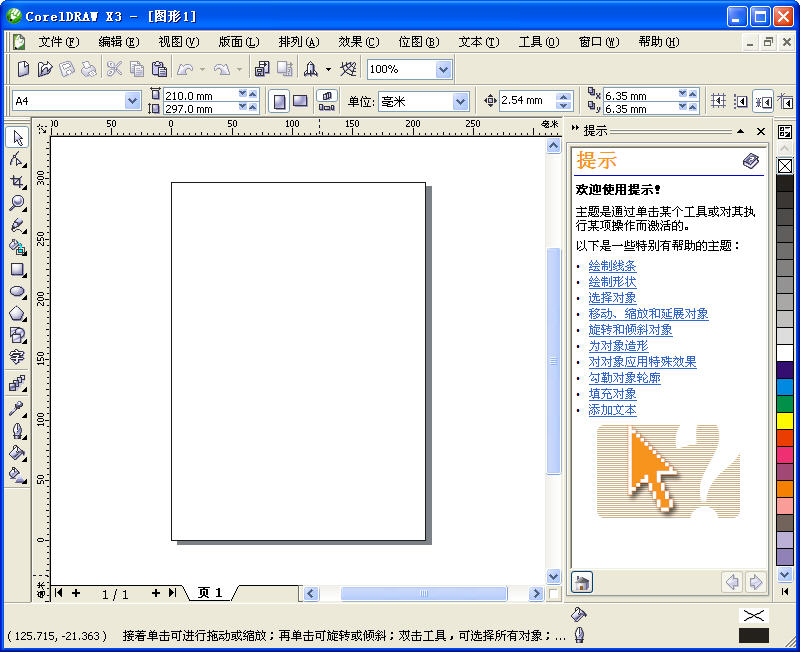This screenshot has width=800, height=652.
Task: Open the units dropdown showing 毫米
Action: [x=458, y=100]
